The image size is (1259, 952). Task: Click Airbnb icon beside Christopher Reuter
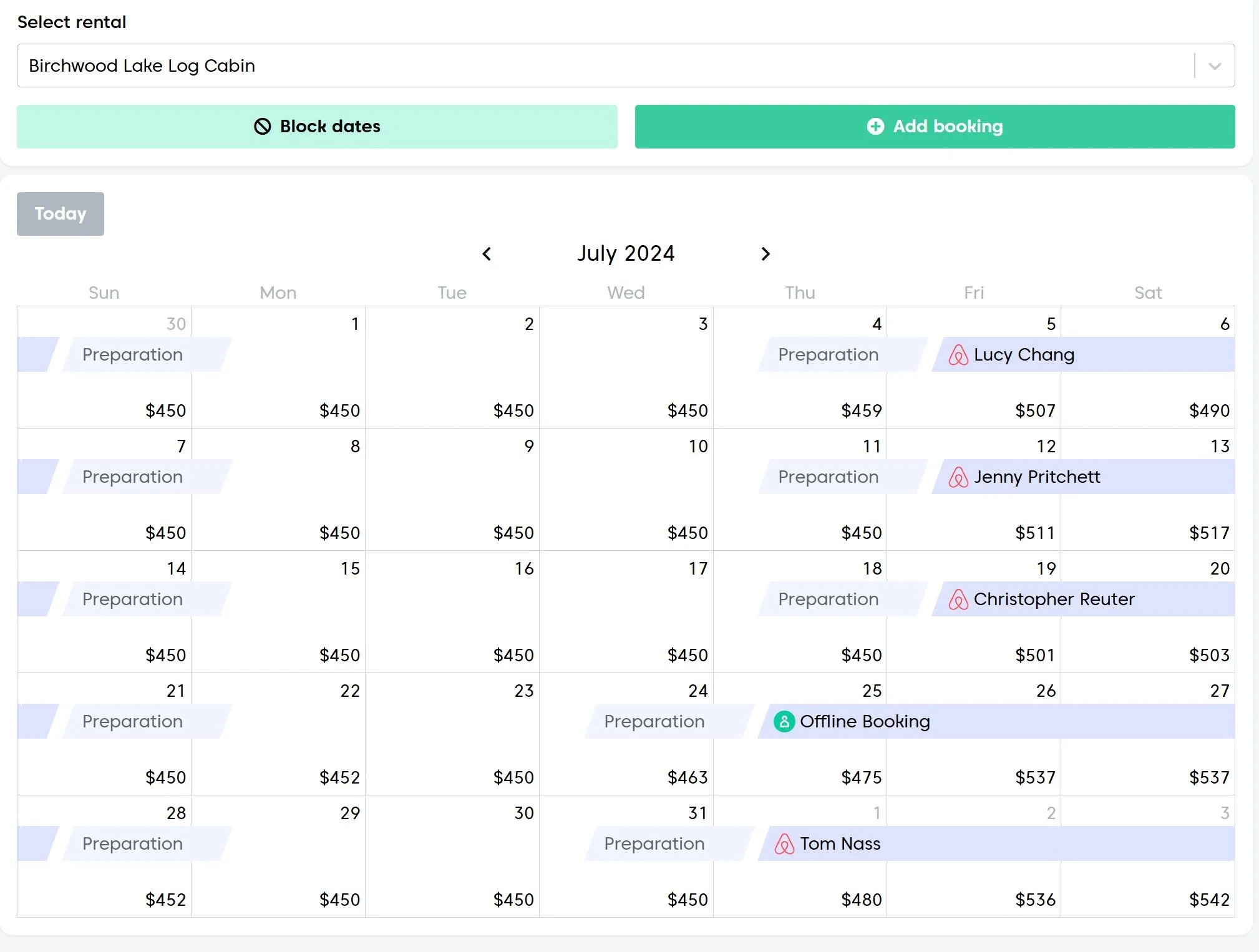[958, 600]
